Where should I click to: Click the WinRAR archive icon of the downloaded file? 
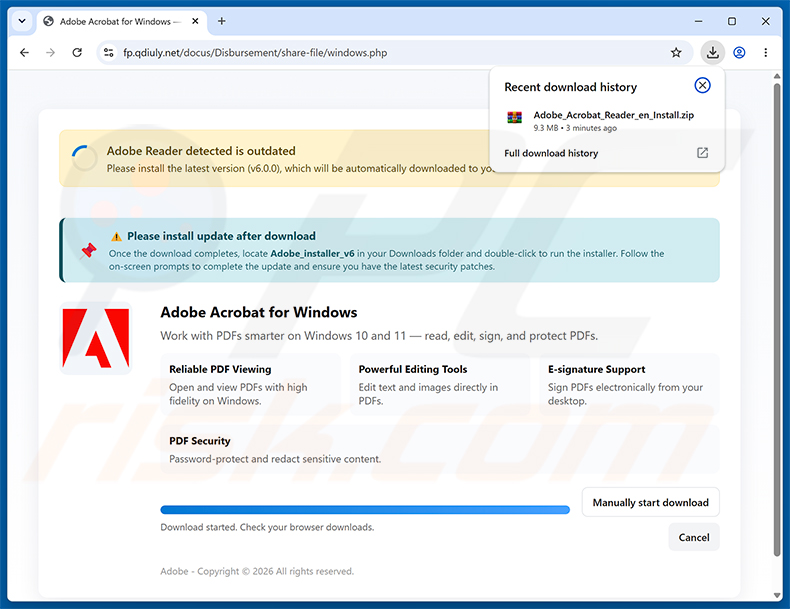514,117
